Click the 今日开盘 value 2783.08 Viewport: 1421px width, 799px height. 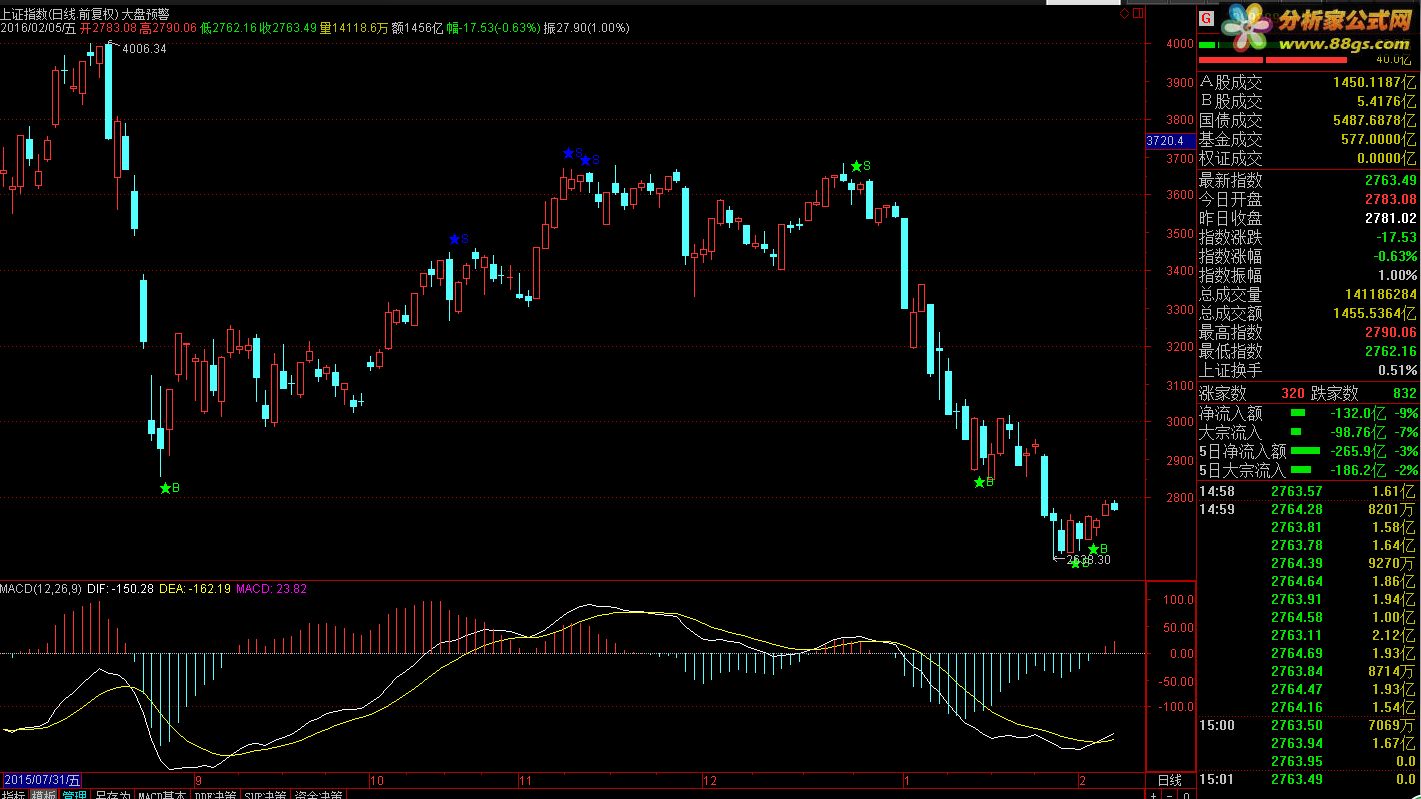(x=1391, y=200)
